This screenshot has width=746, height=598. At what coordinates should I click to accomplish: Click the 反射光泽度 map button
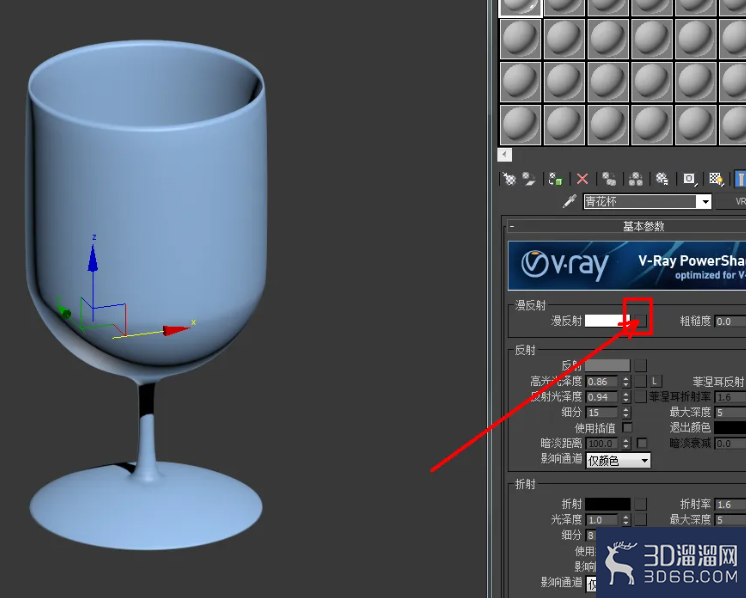[641, 396]
